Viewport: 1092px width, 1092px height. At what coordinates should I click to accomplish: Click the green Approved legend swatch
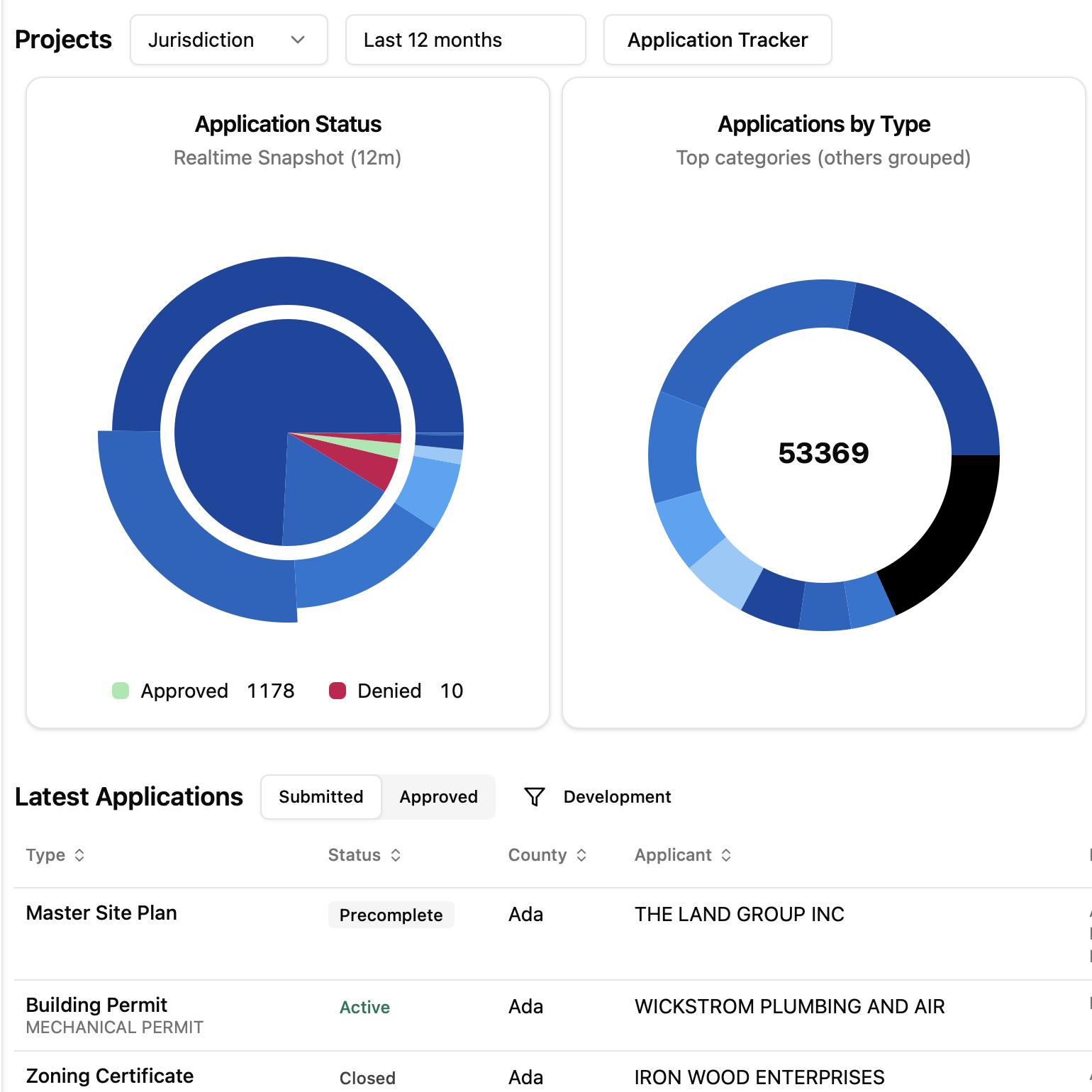tap(120, 691)
